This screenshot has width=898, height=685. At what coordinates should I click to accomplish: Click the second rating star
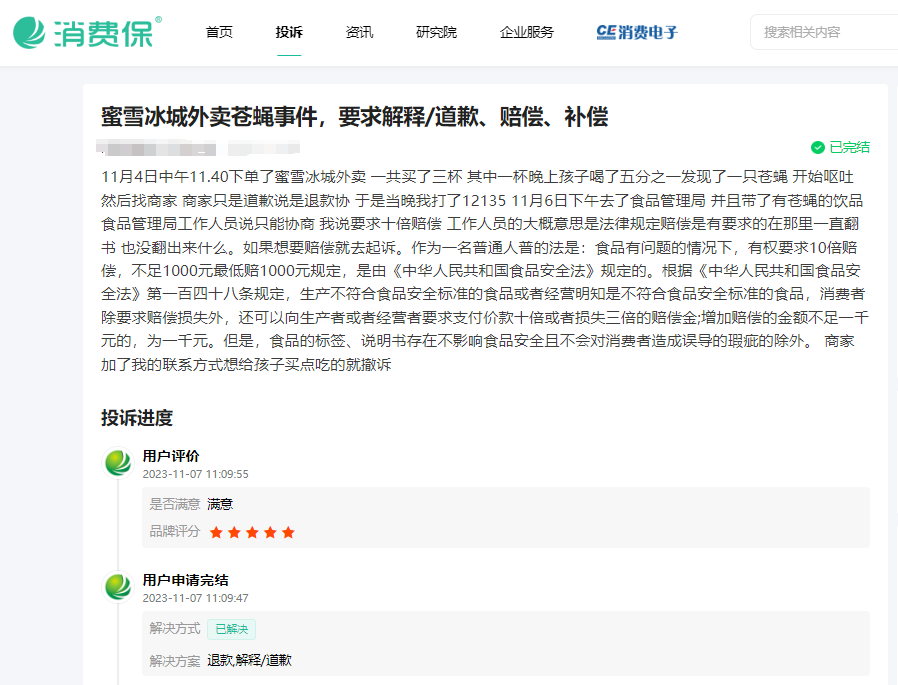pos(234,533)
